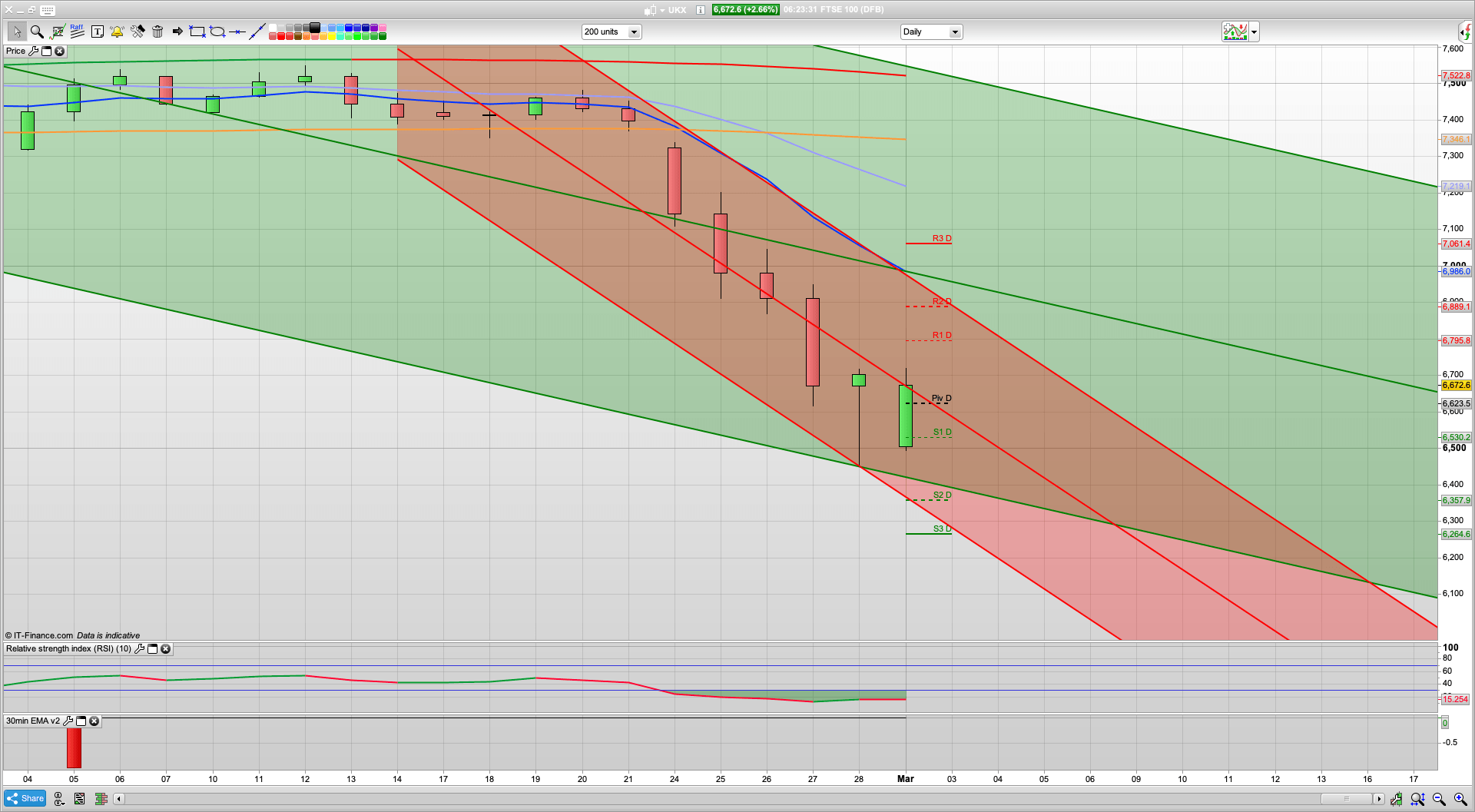The width and height of the screenshot is (1475, 812).
Task: Toggle maximize on the RSI panel
Action: [x=152, y=649]
